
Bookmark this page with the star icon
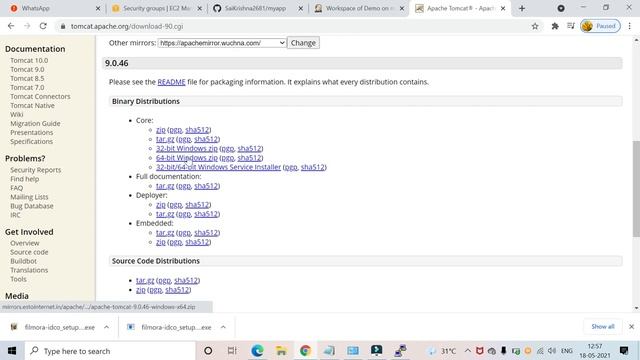[535, 26]
